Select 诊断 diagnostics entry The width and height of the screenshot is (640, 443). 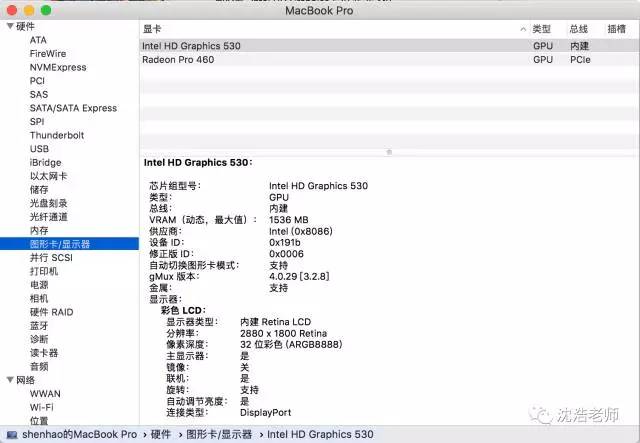(x=39, y=339)
